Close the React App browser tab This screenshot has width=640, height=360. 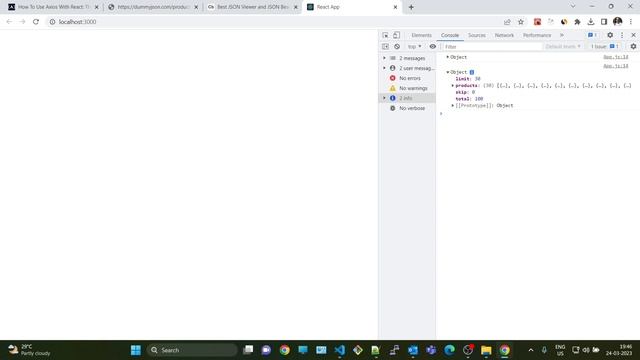[x=395, y=7]
